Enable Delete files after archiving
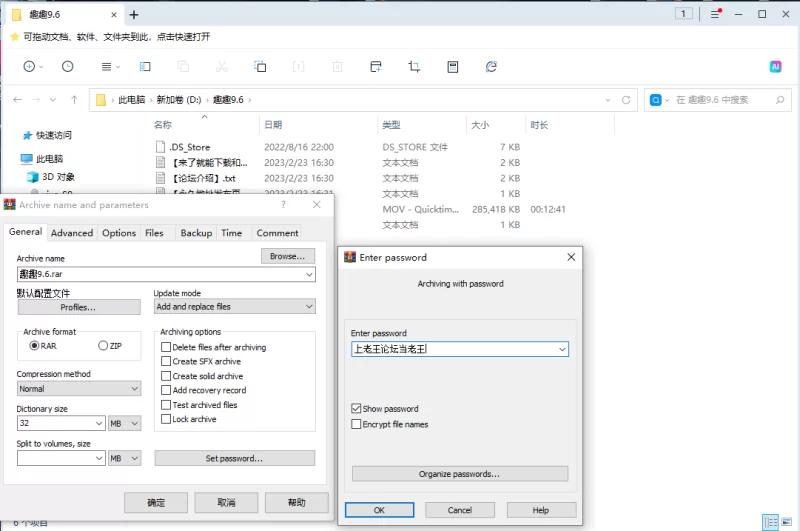 point(166,347)
